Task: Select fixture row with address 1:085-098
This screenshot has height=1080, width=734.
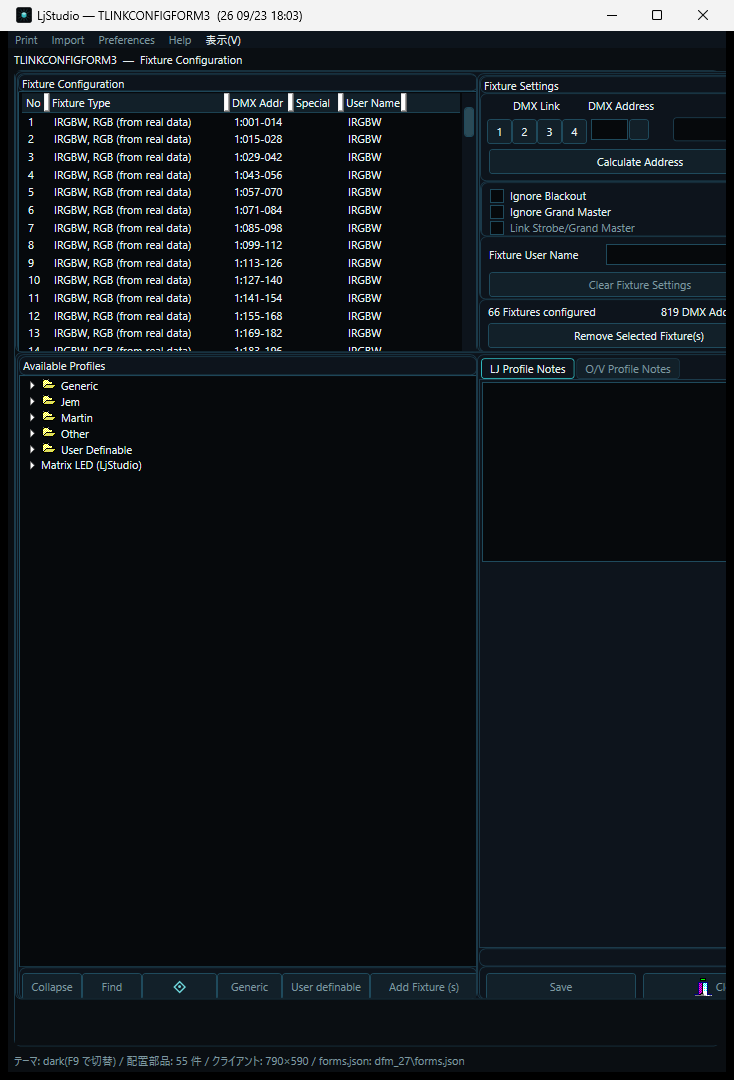Action: (241, 228)
